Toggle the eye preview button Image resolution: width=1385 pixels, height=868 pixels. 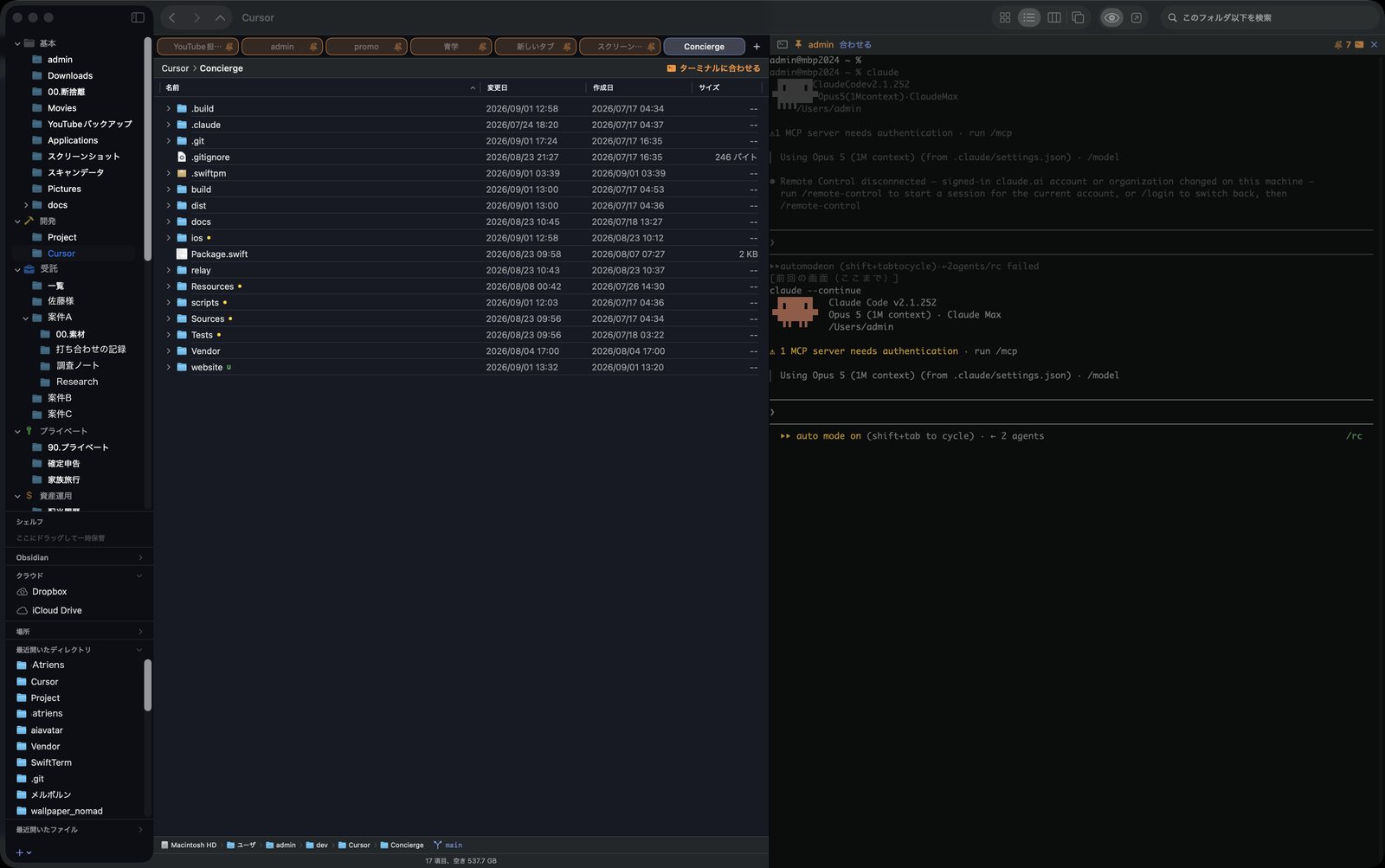click(1112, 17)
